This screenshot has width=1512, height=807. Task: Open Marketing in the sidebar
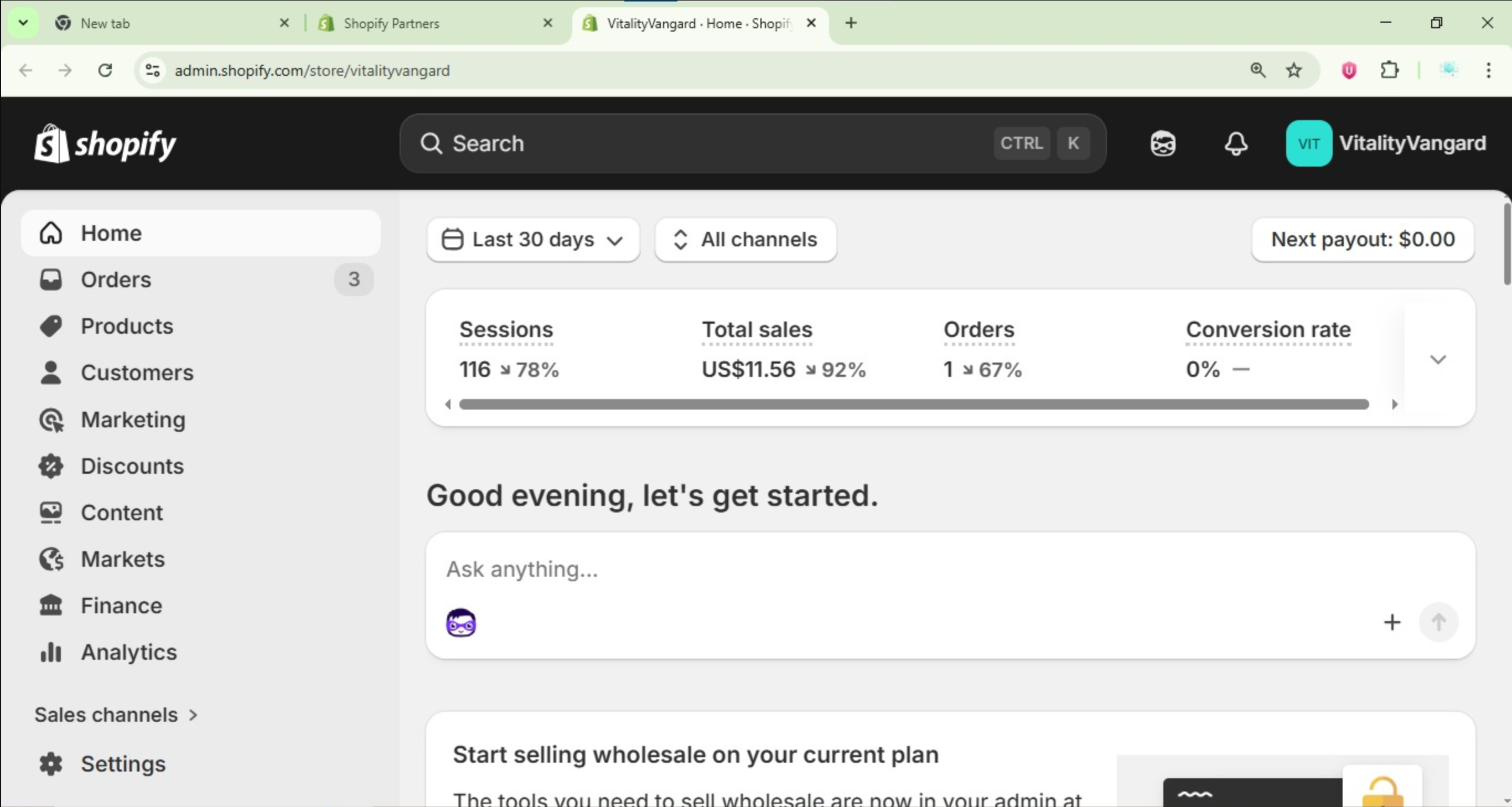click(201, 419)
